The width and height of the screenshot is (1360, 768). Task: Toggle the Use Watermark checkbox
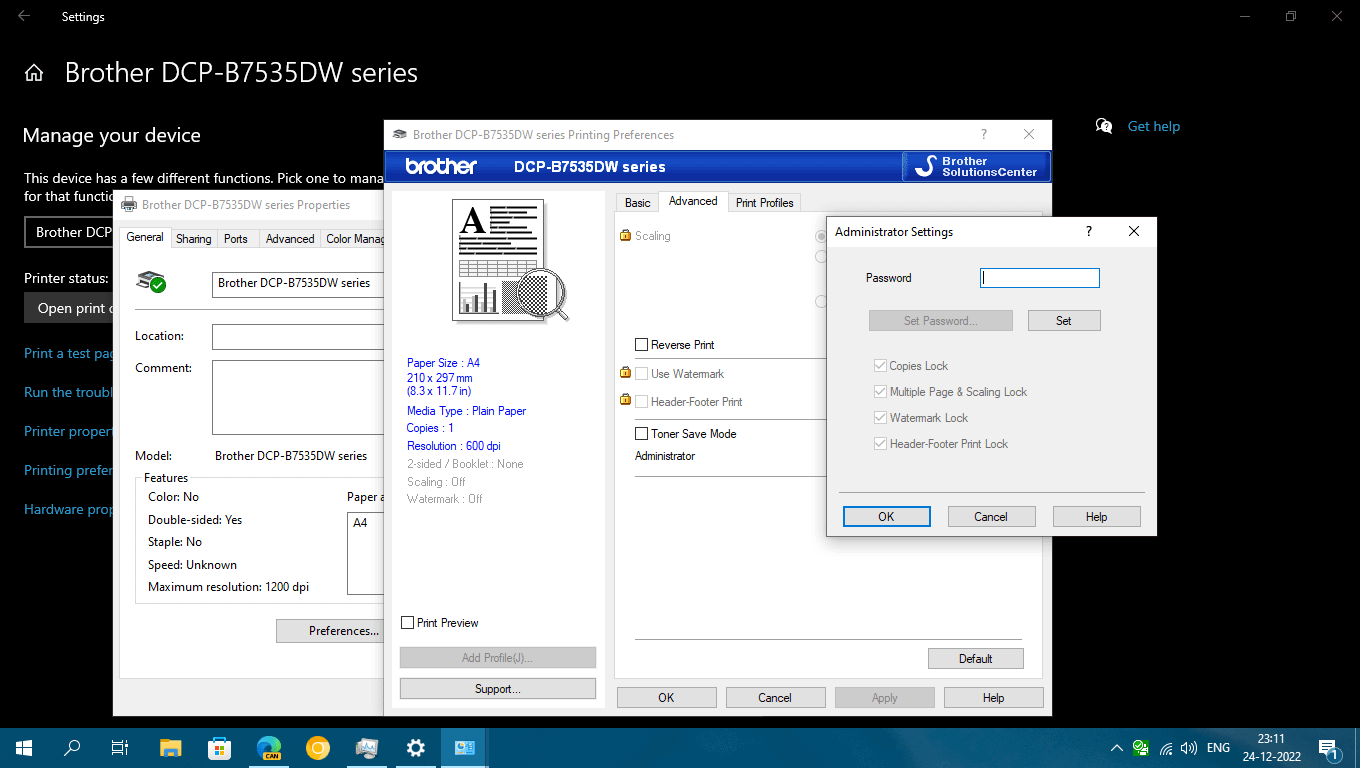(x=642, y=374)
